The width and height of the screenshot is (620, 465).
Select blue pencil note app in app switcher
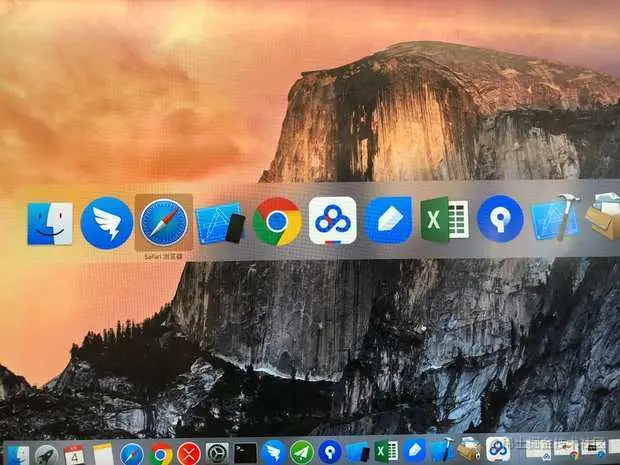(x=388, y=219)
